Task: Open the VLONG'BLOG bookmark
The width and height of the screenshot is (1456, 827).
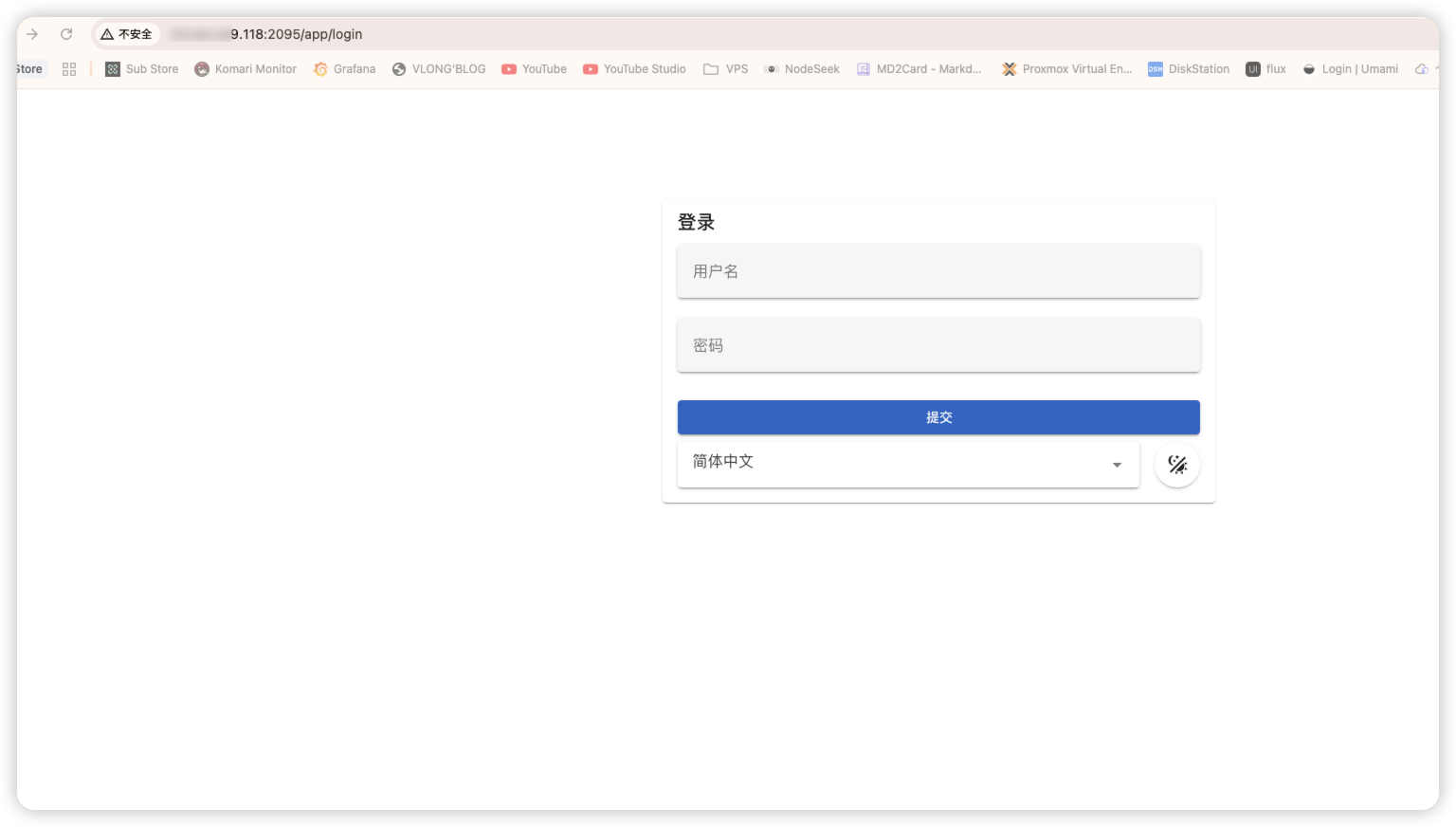Action: [439, 69]
